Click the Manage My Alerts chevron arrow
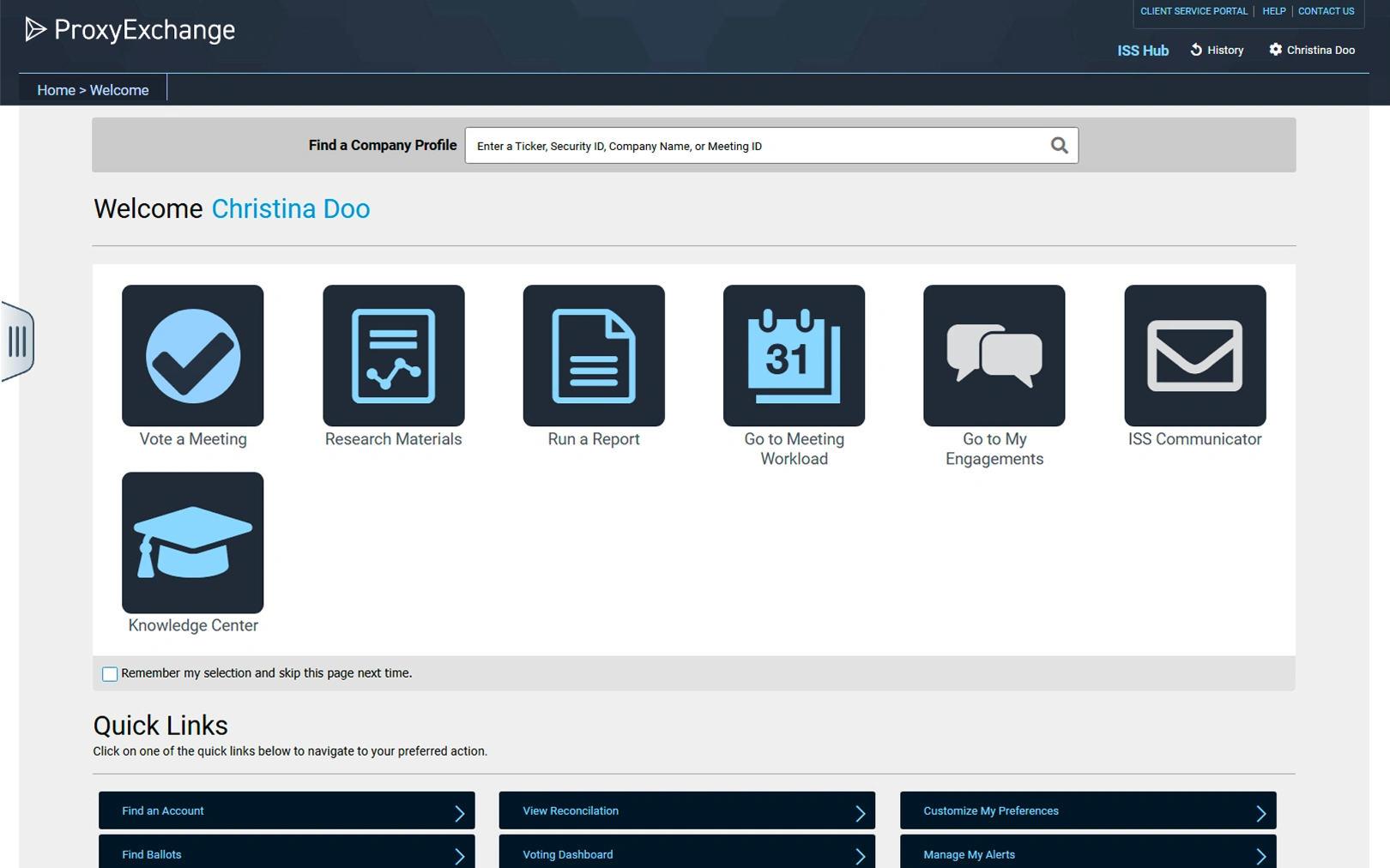 [1261, 856]
